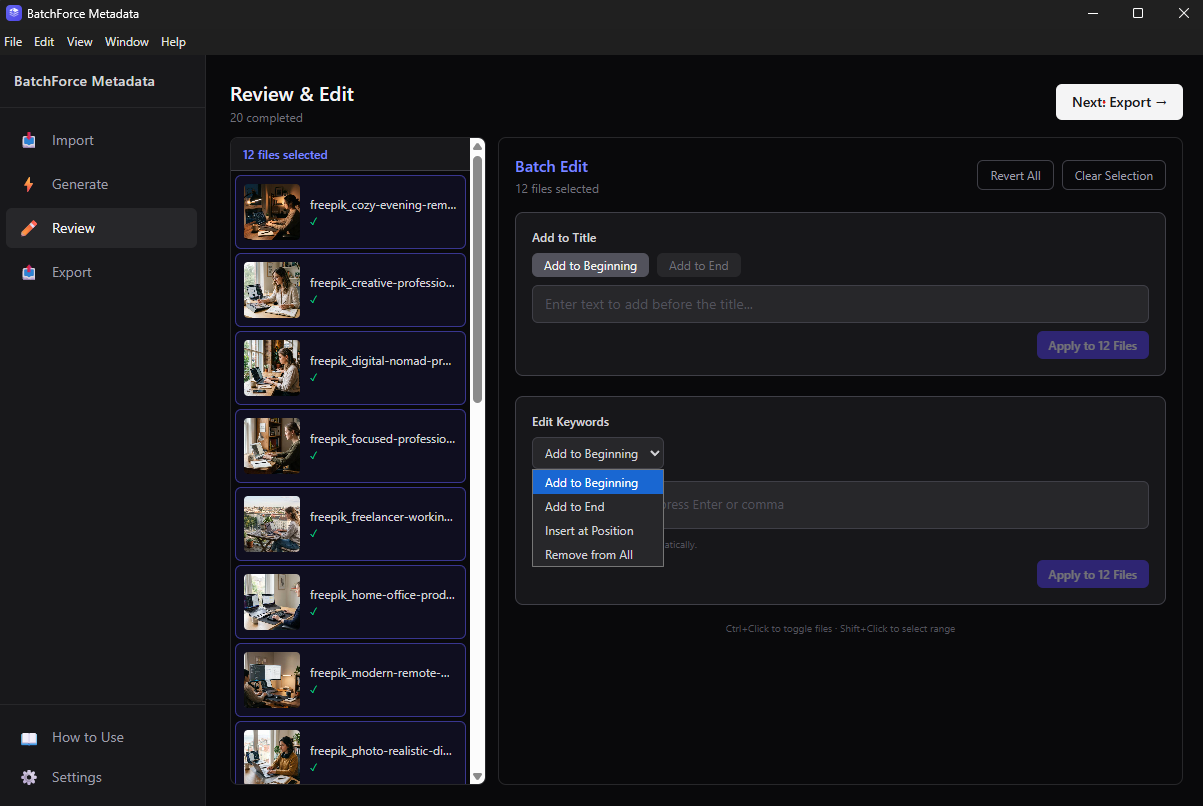Click the Next: Export button

(1118, 102)
